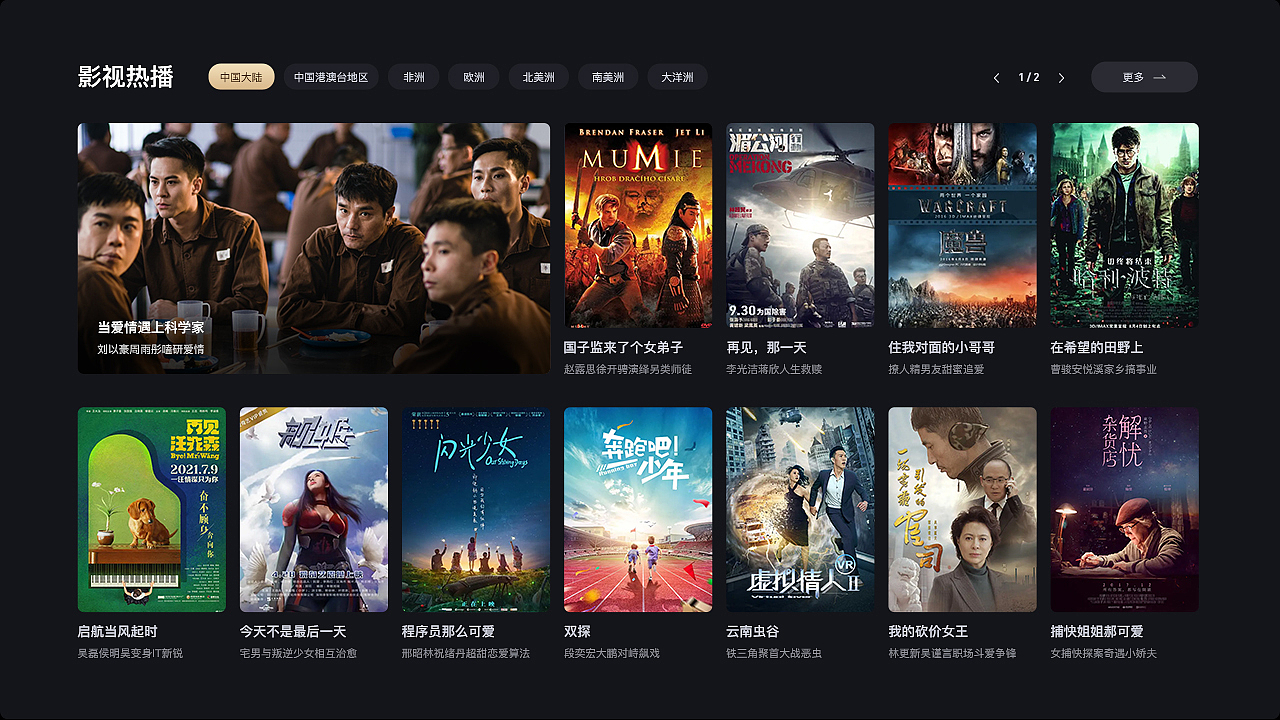Go to previous page with left chevron
The image size is (1280, 720).
click(996, 78)
